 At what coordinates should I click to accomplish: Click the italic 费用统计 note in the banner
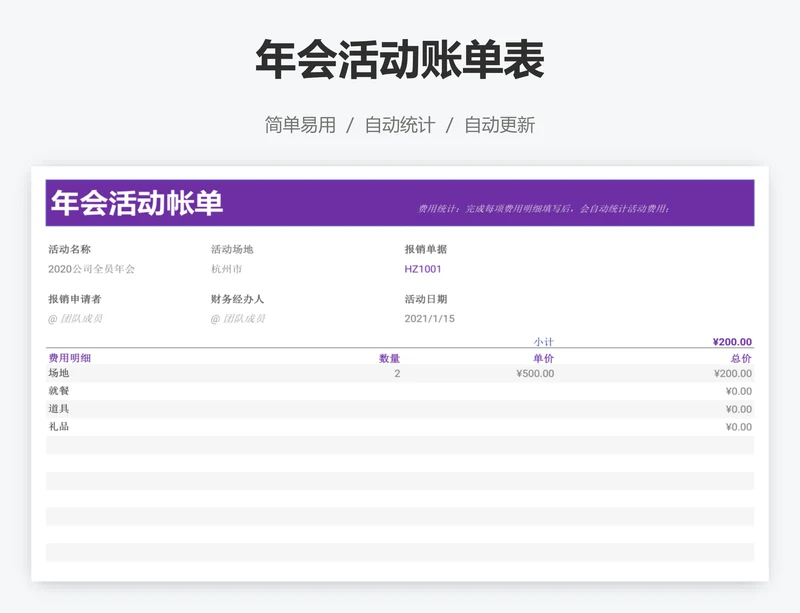tap(544, 208)
